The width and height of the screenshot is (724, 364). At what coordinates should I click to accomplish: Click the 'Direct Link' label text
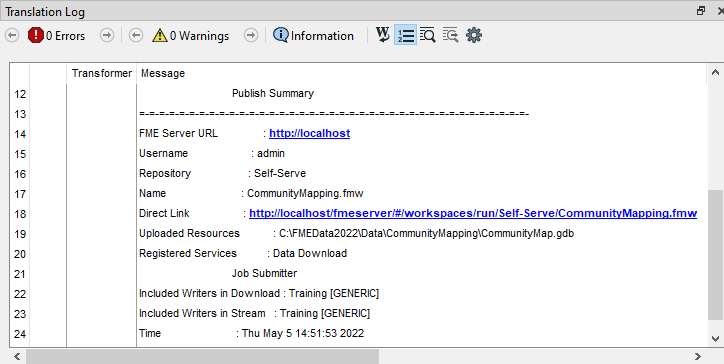(x=164, y=213)
